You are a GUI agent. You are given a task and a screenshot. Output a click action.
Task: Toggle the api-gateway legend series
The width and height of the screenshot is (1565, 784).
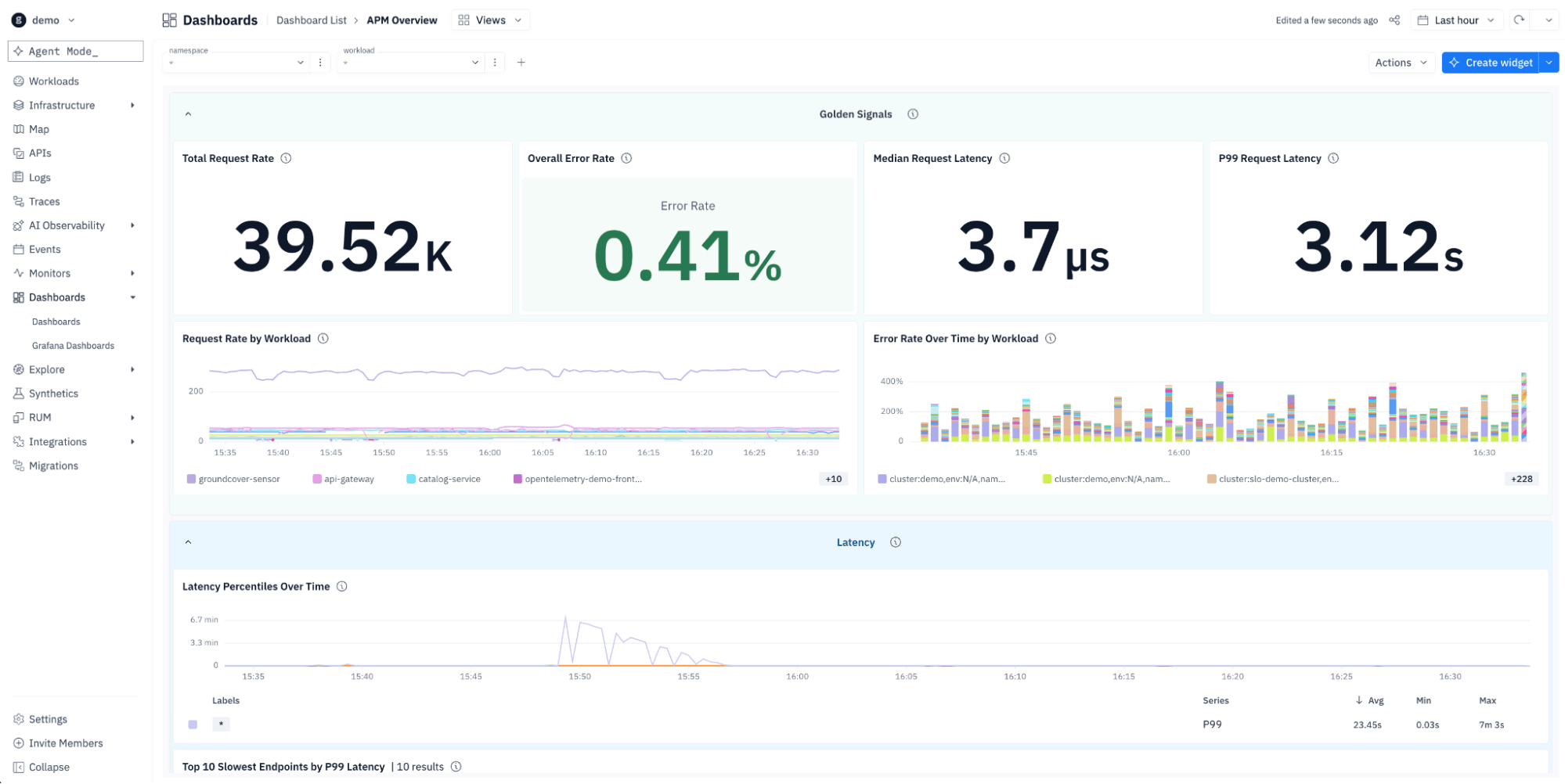click(x=343, y=479)
